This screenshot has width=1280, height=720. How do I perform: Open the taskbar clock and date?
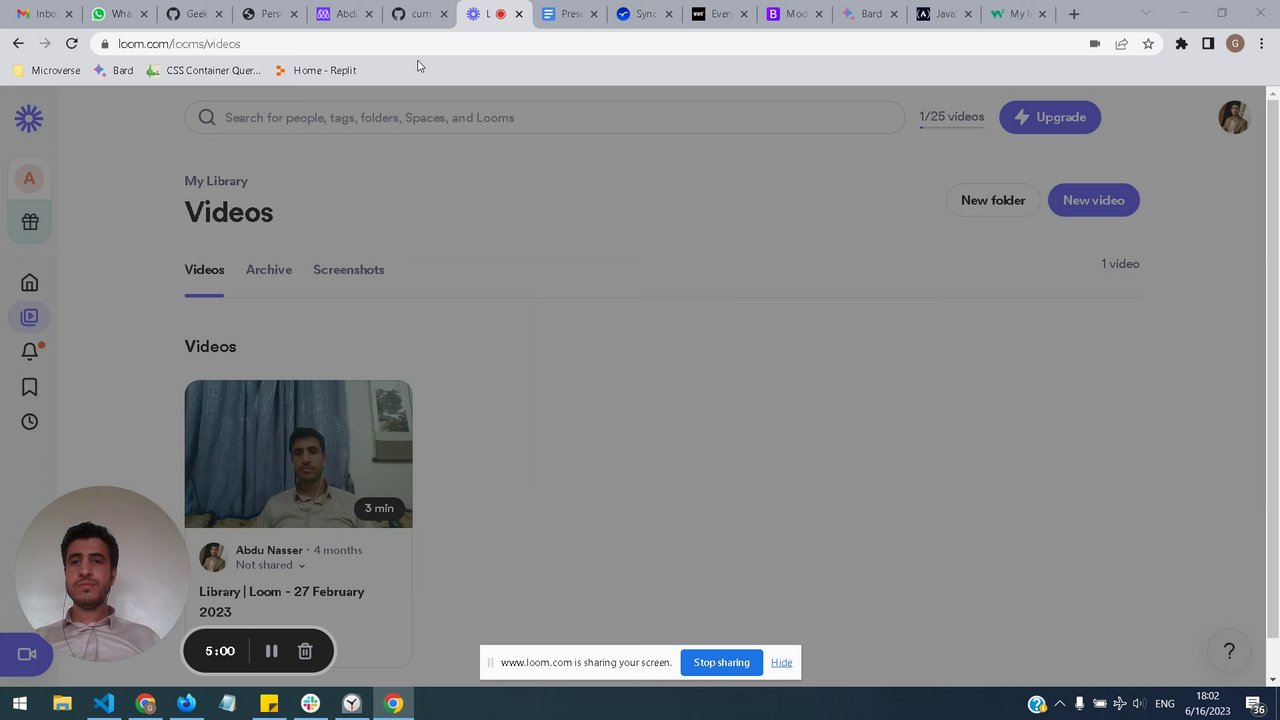(1208, 704)
